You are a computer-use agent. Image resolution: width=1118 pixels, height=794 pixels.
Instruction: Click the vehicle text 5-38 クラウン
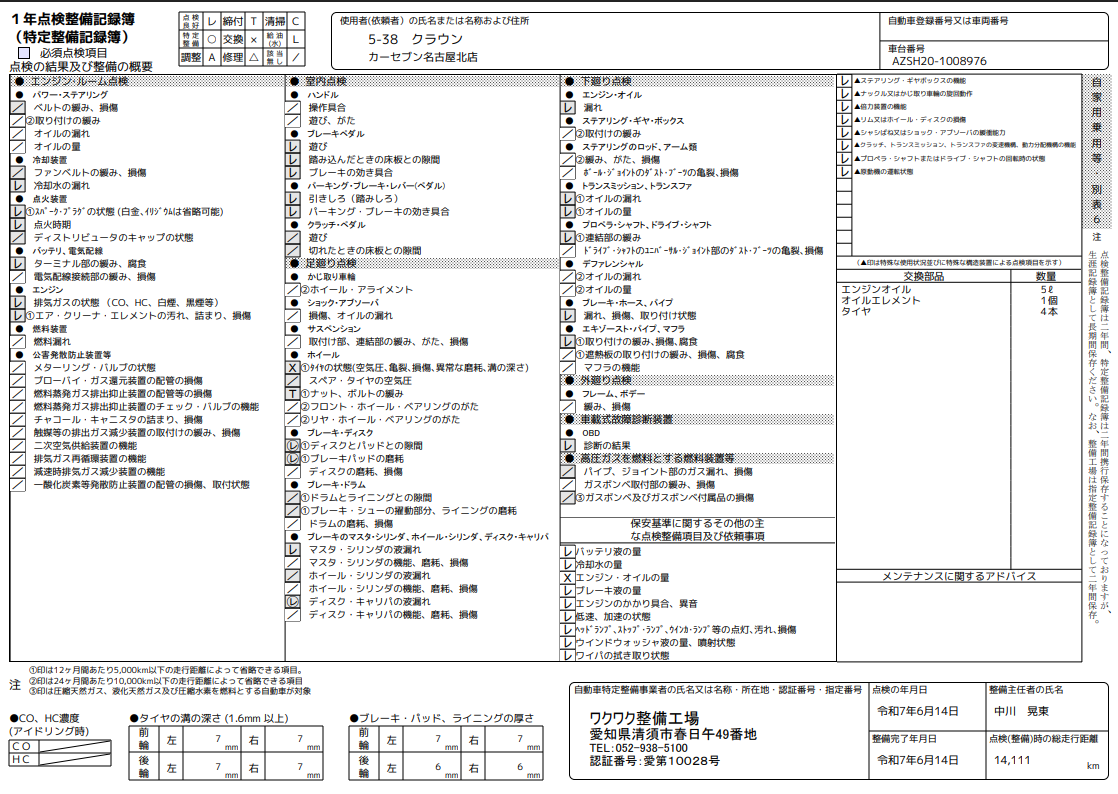pos(415,39)
